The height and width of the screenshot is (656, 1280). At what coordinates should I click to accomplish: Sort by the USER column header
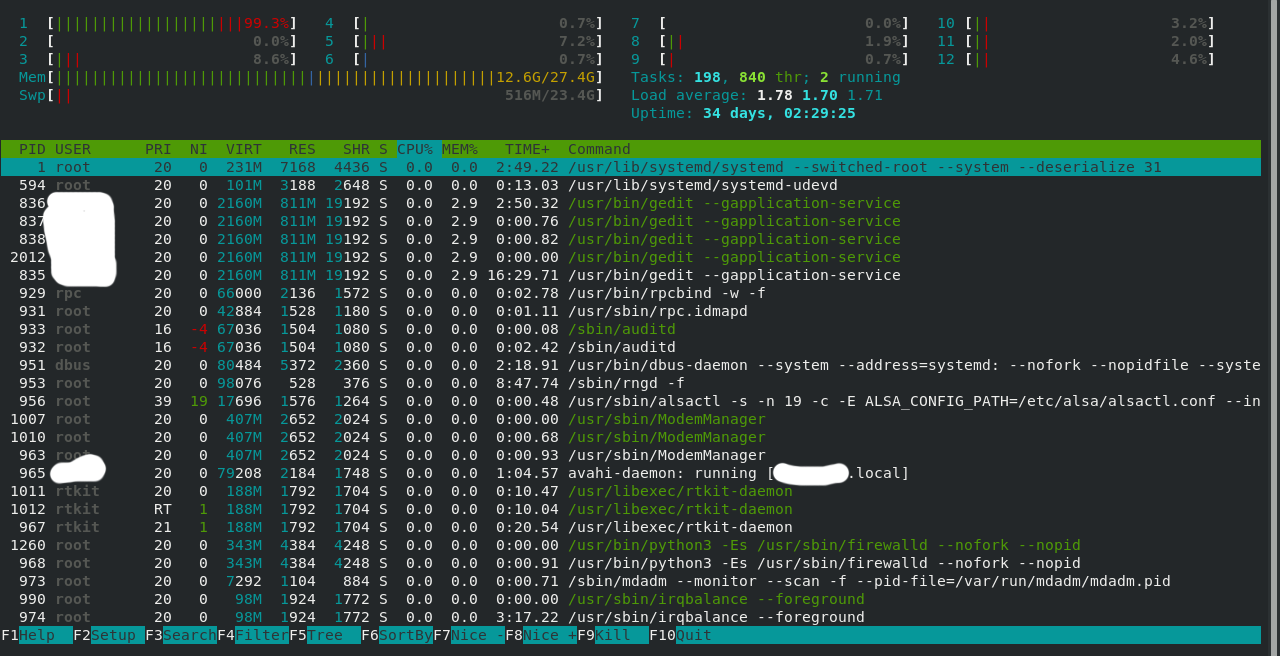pyautogui.click(x=73, y=149)
